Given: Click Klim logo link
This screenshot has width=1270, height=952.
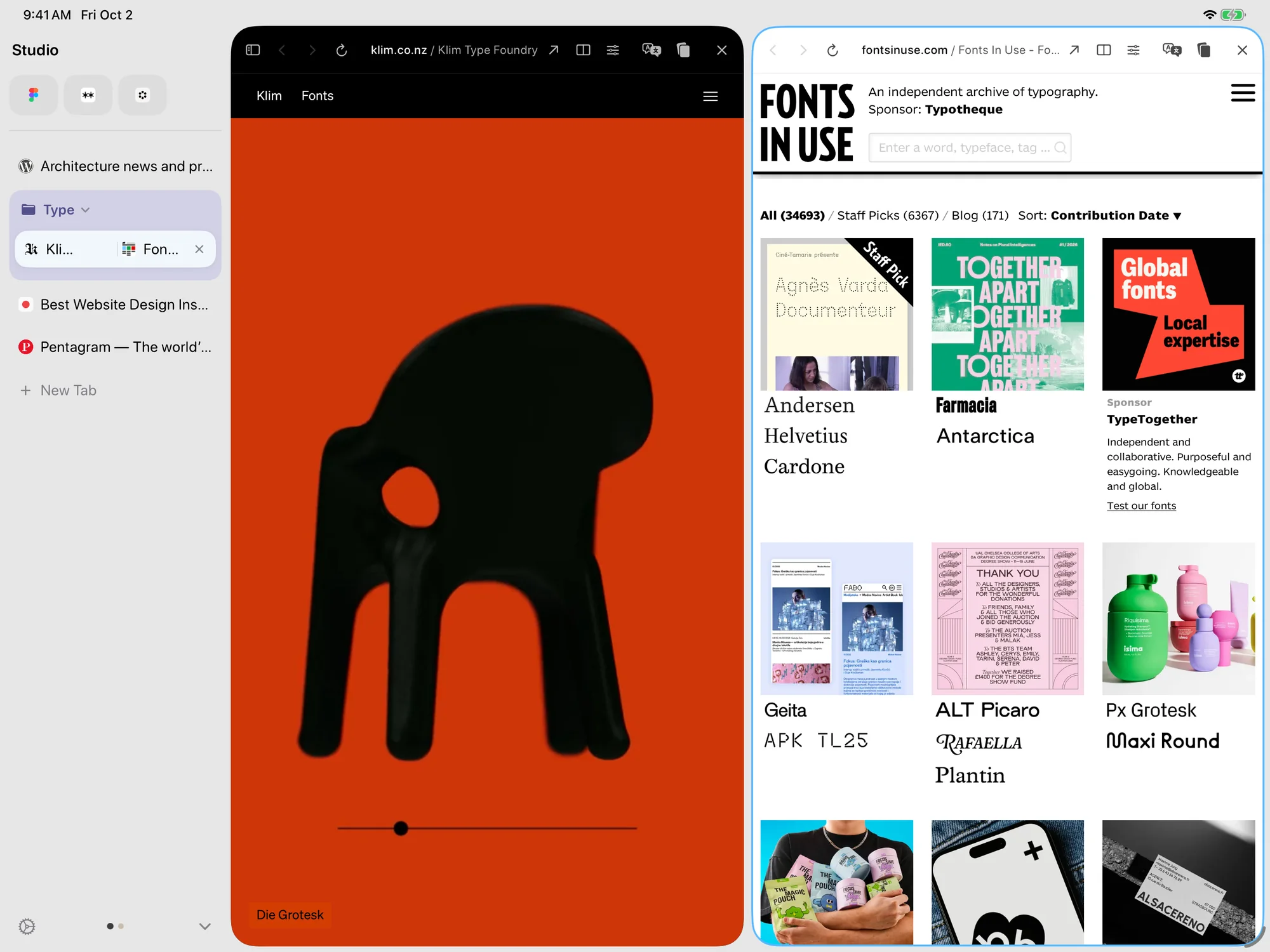Looking at the screenshot, I should [269, 96].
